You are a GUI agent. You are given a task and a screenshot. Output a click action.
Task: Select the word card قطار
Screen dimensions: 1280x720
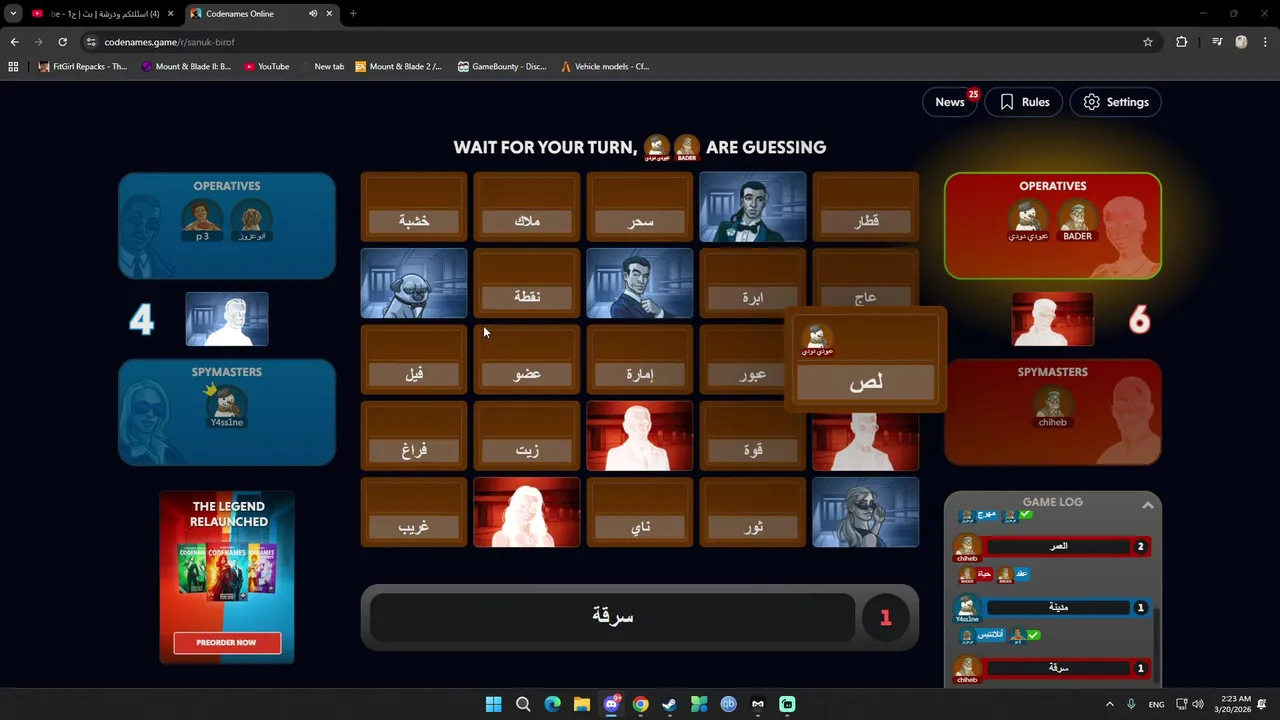click(x=866, y=207)
